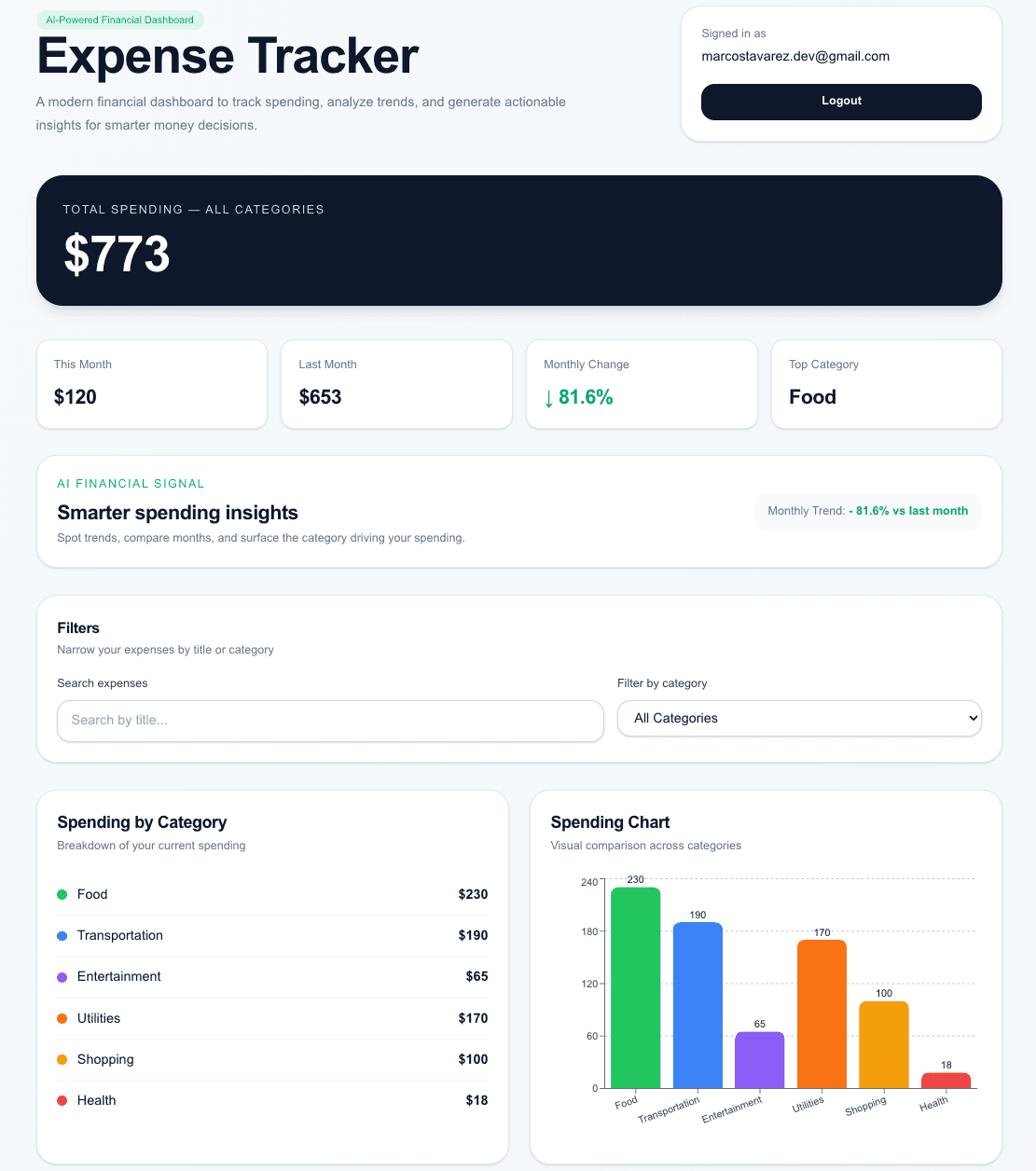Click the AI-Powered Financial Dashboard badge
Screen dimensions: 1036x1171
[120, 19]
